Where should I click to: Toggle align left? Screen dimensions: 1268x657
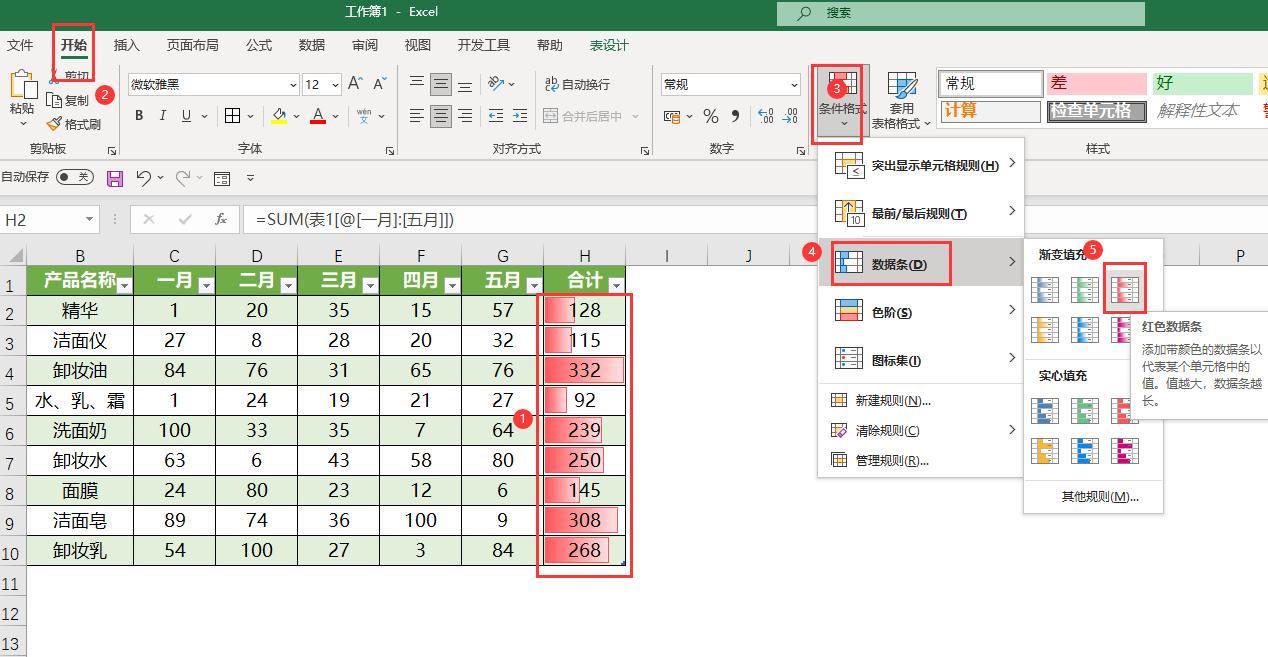pyautogui.click(x=417, y=116)
